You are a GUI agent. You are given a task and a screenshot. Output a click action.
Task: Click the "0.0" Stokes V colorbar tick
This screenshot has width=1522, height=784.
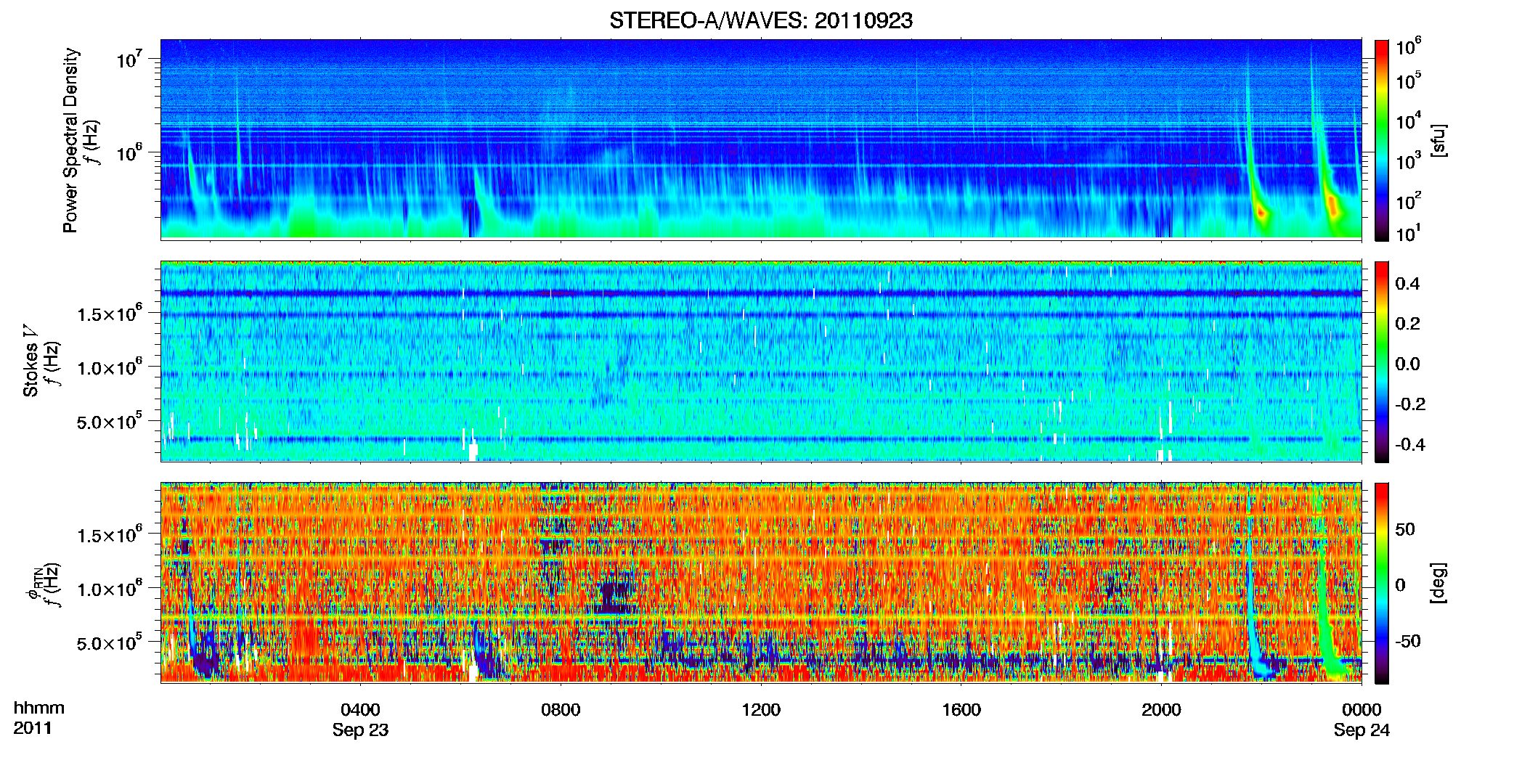(x=1407, y=364)
